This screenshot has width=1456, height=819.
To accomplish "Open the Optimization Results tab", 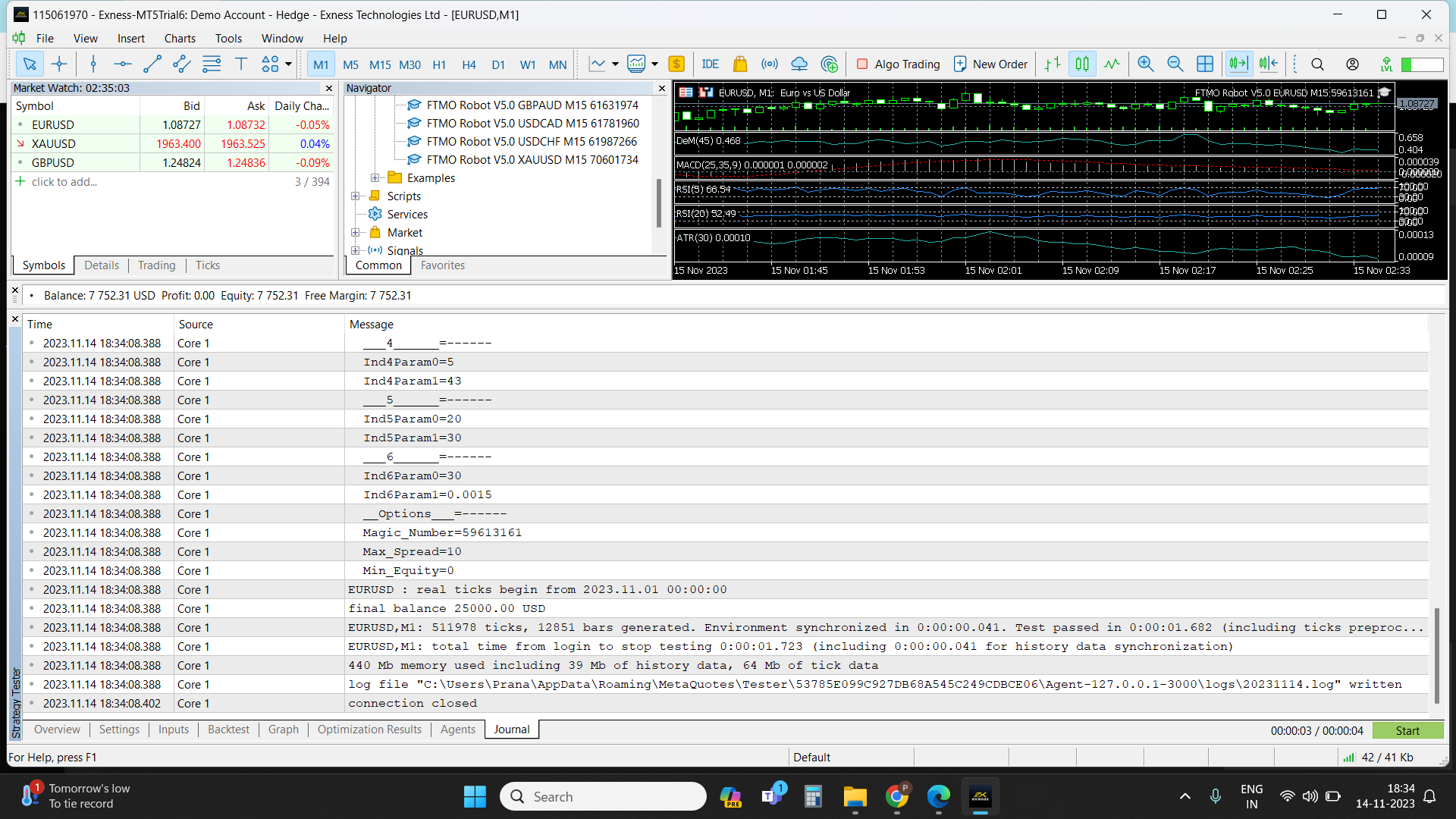I will [369, 730].
